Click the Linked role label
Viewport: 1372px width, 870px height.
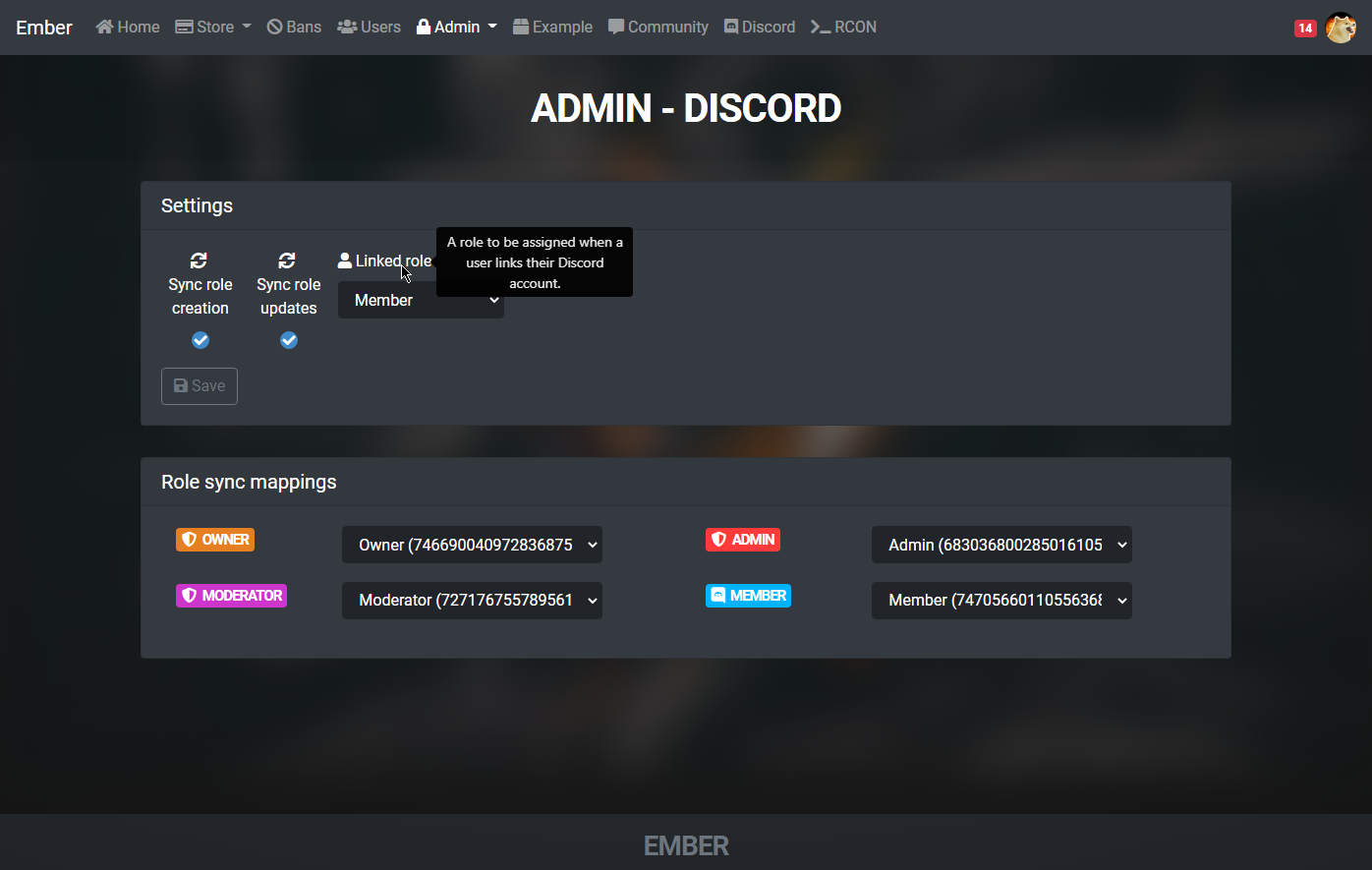pos(393,261)
